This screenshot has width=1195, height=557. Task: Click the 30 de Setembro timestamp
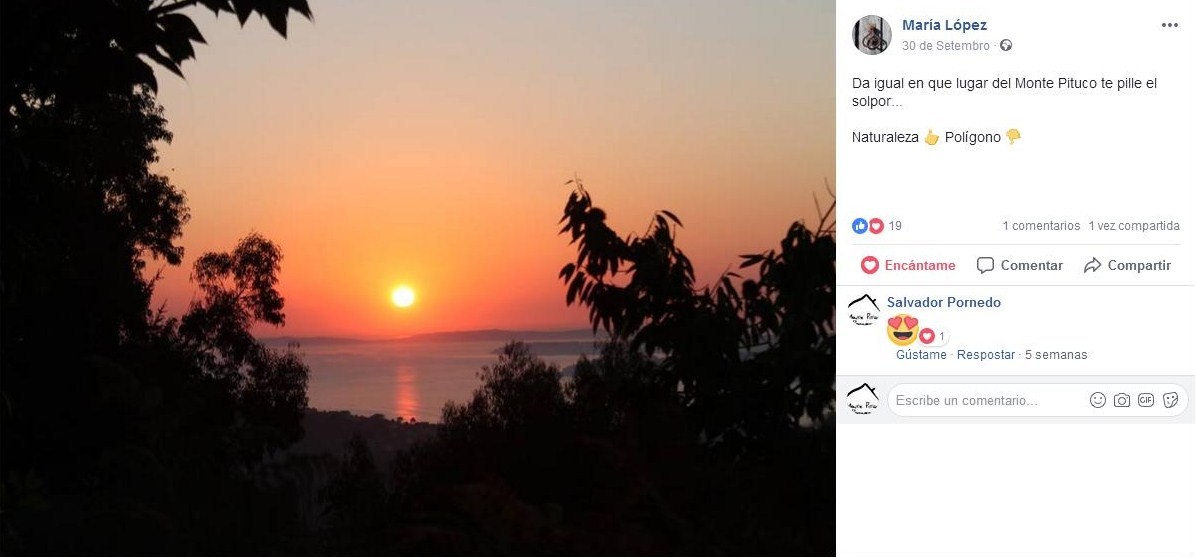point(945,46)
